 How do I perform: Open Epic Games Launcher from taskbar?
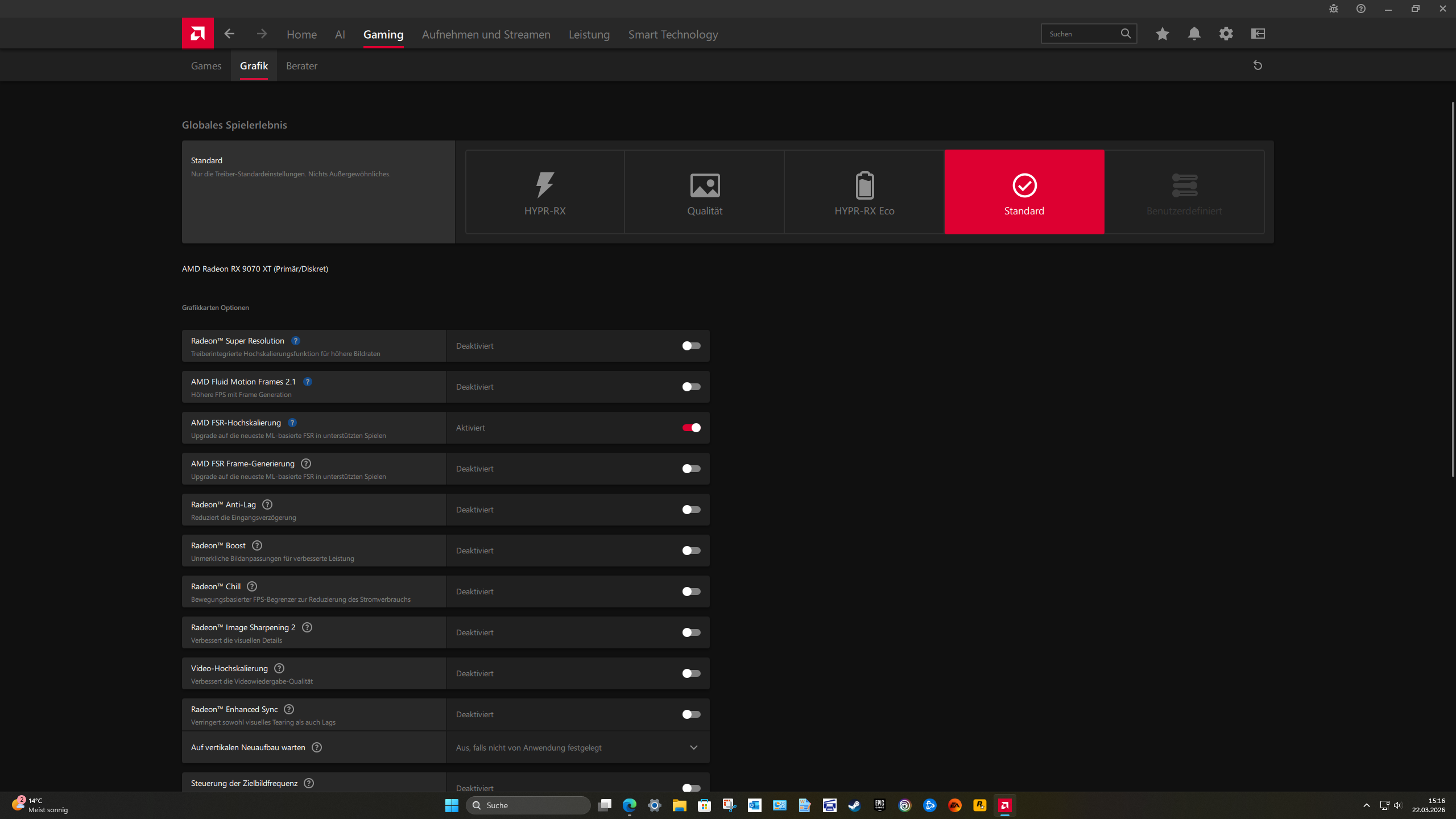pos(879,805)
